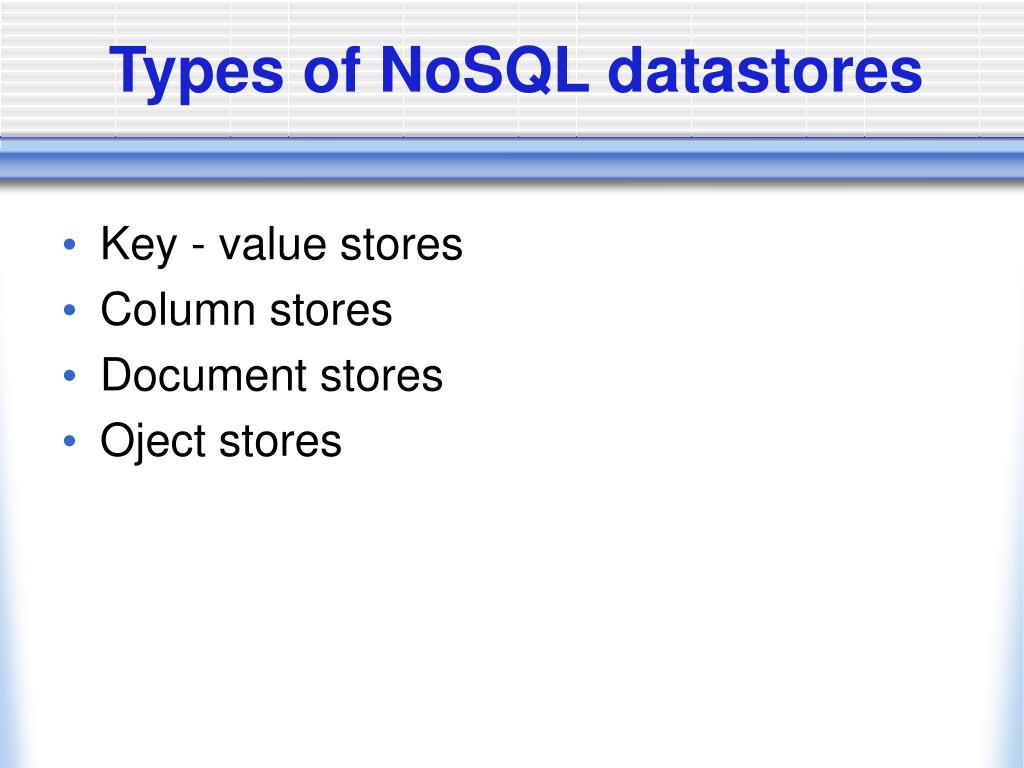Click the word 'Column' in the second bullet
This screenshot has width=1024, height=768.
coord(178,309)
